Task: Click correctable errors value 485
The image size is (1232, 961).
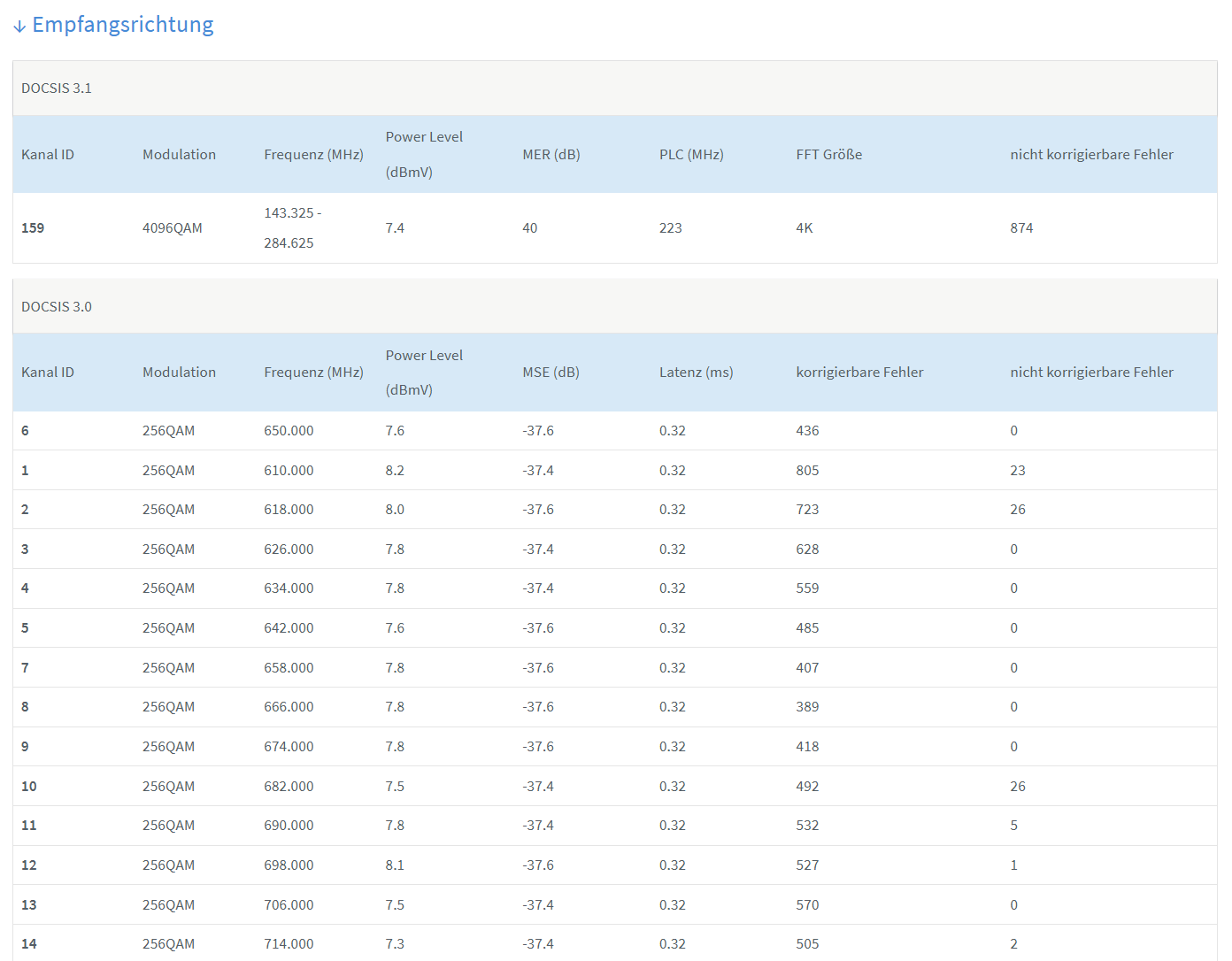Action: [x=807, y=628]
